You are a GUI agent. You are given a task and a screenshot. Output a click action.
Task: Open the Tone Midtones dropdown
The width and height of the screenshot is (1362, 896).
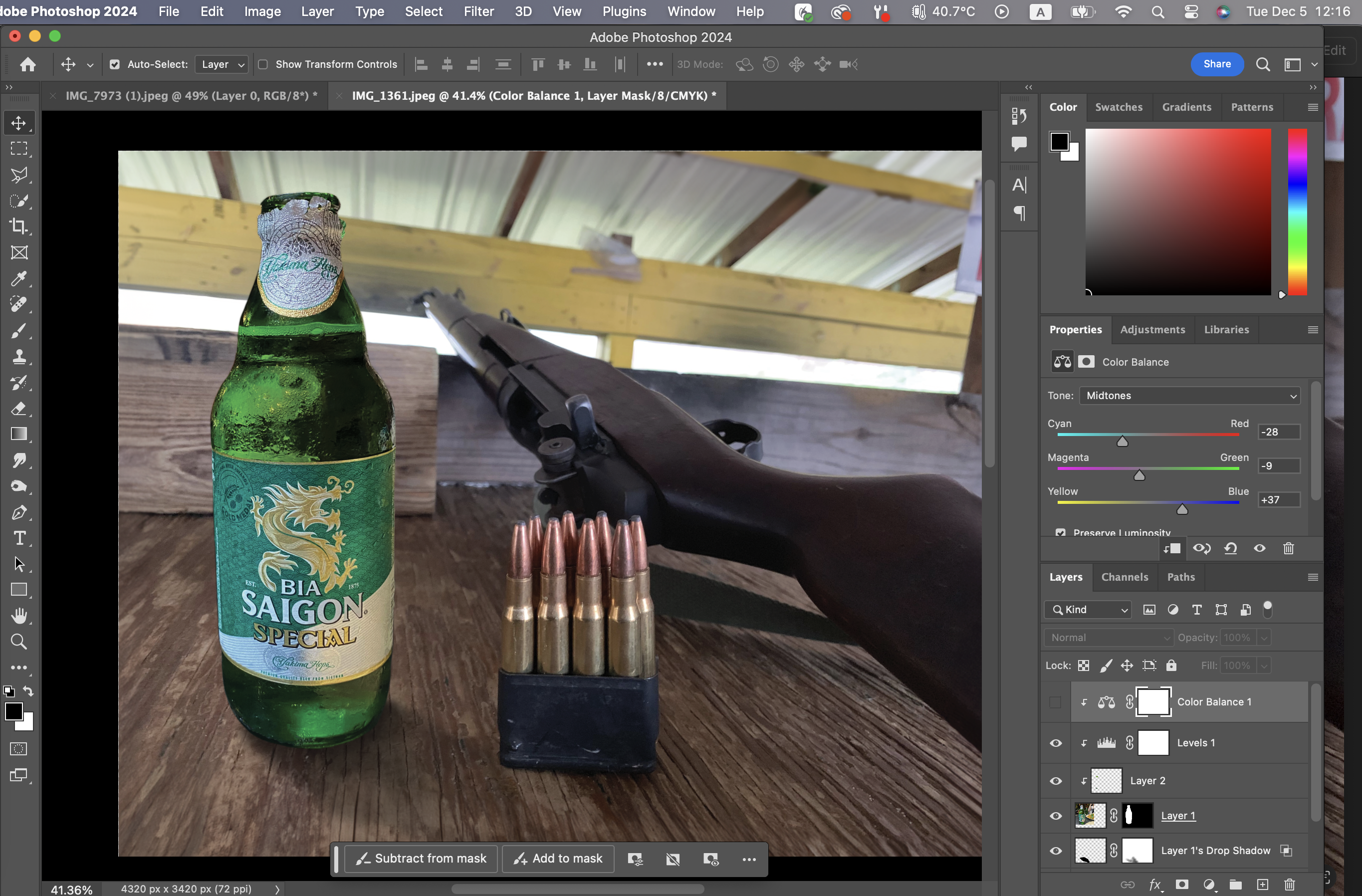[x=1189, y=396]
